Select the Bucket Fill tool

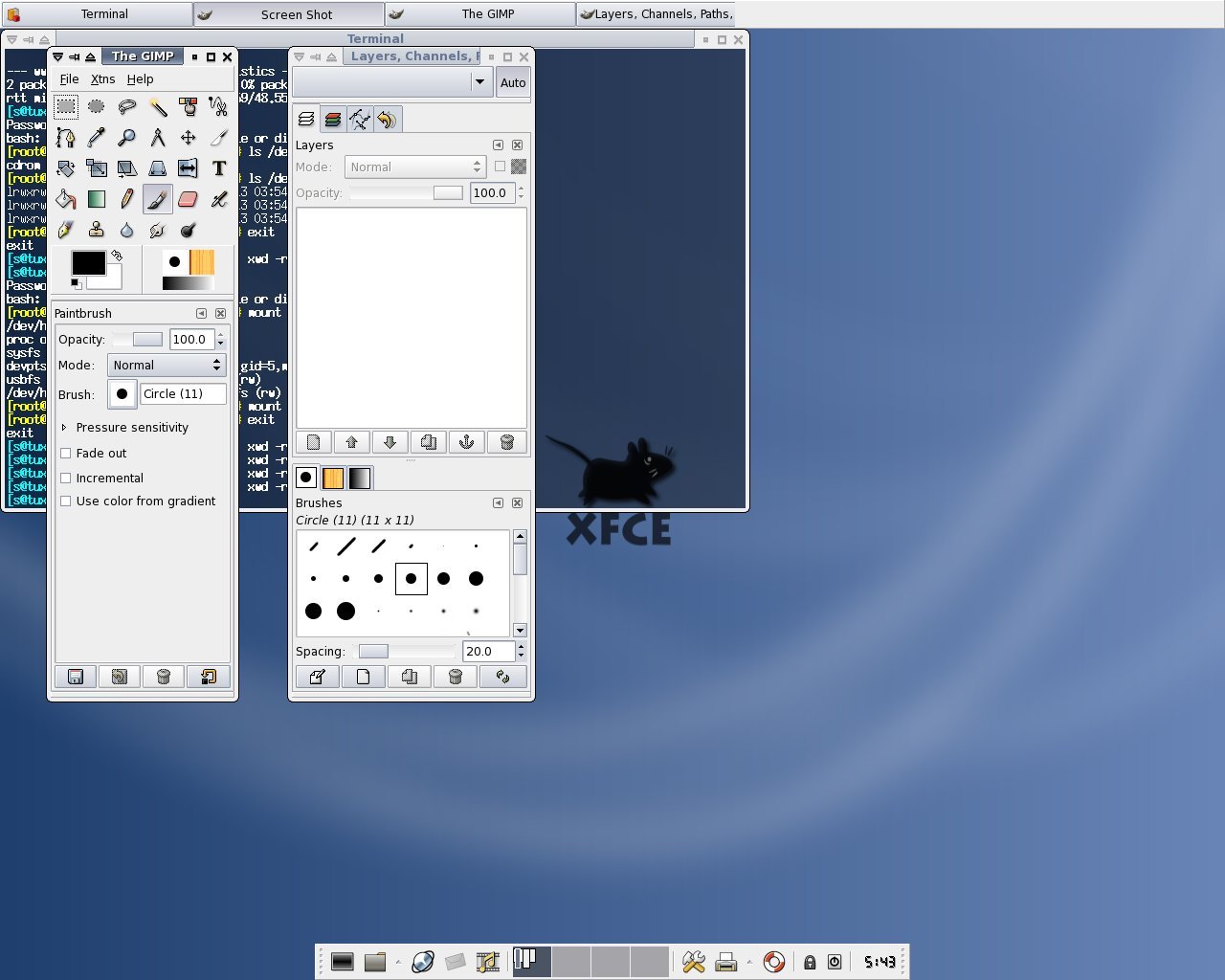[x=66, y=199]
